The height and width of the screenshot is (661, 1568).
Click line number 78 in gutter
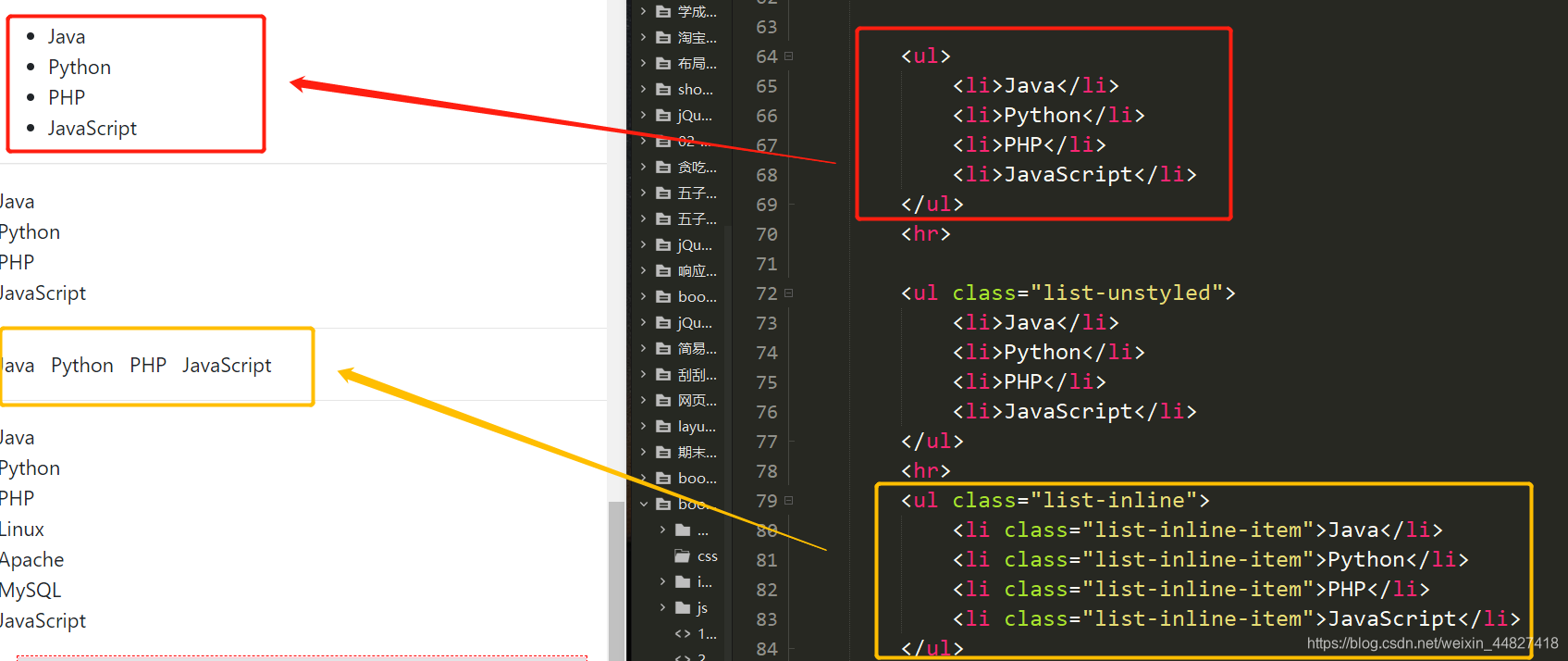[767, 471]
